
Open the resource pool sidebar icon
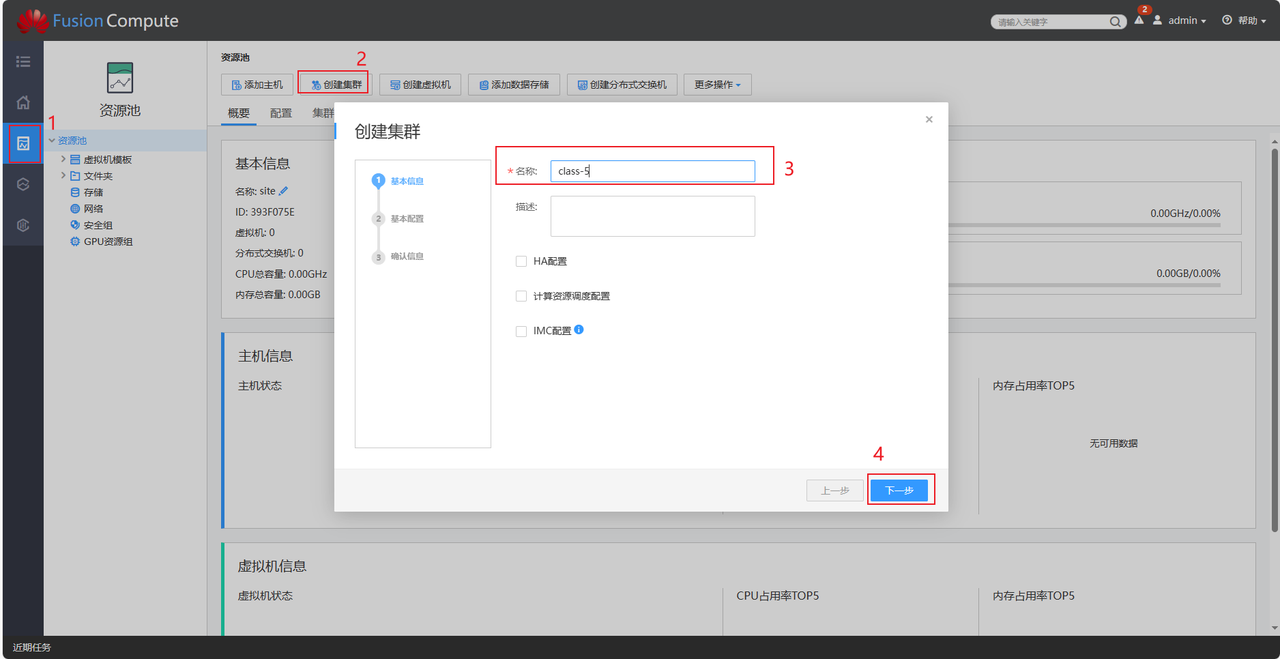click(23, 144)
